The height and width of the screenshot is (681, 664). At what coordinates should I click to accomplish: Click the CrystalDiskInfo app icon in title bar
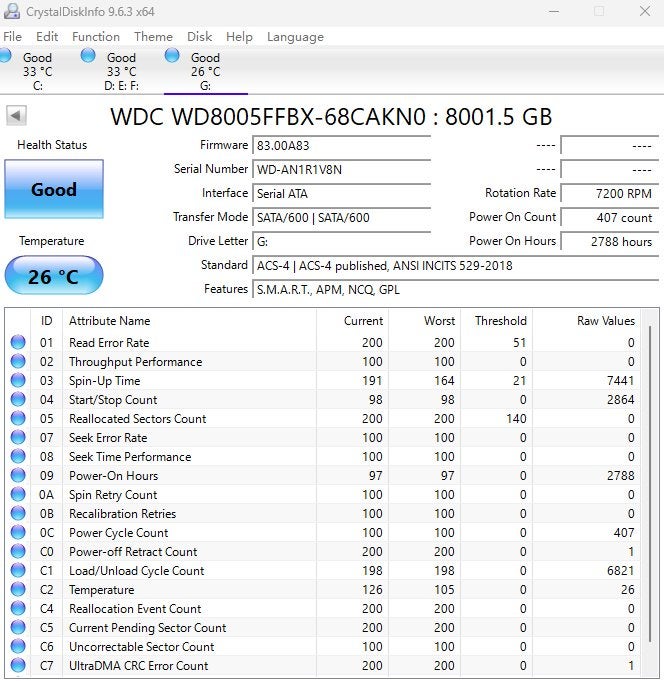(11, 11)
